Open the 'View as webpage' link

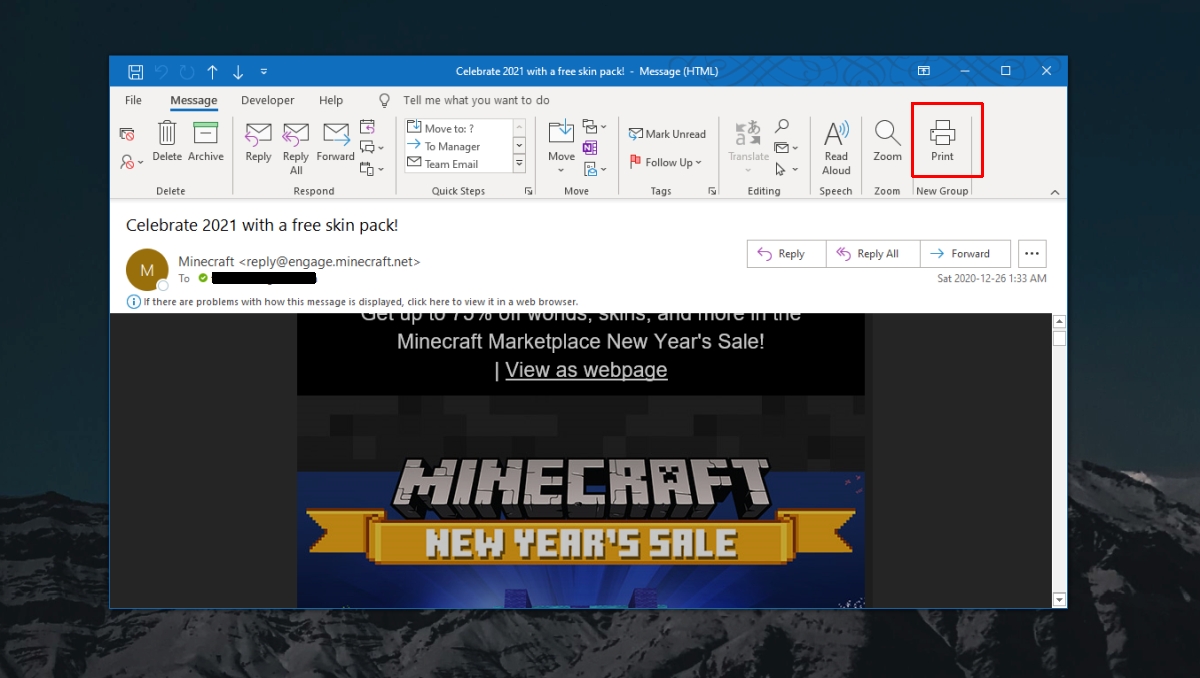click(x=586, y=370)
